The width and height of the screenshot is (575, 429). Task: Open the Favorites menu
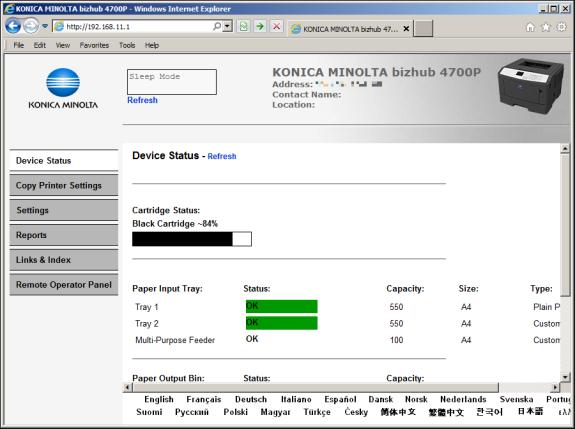tap(94, 45)
